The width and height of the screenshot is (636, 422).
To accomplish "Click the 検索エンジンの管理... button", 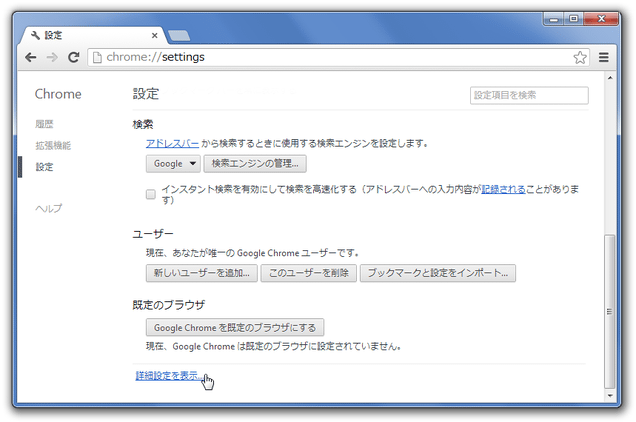I will pyautogui.click(x=255, y=164).
